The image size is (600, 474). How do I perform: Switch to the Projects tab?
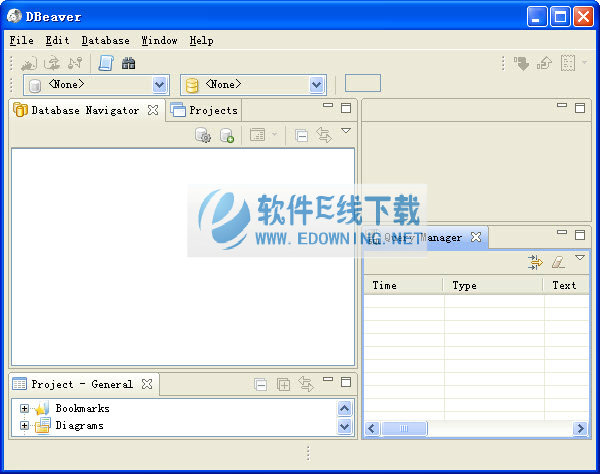[205, 110]
